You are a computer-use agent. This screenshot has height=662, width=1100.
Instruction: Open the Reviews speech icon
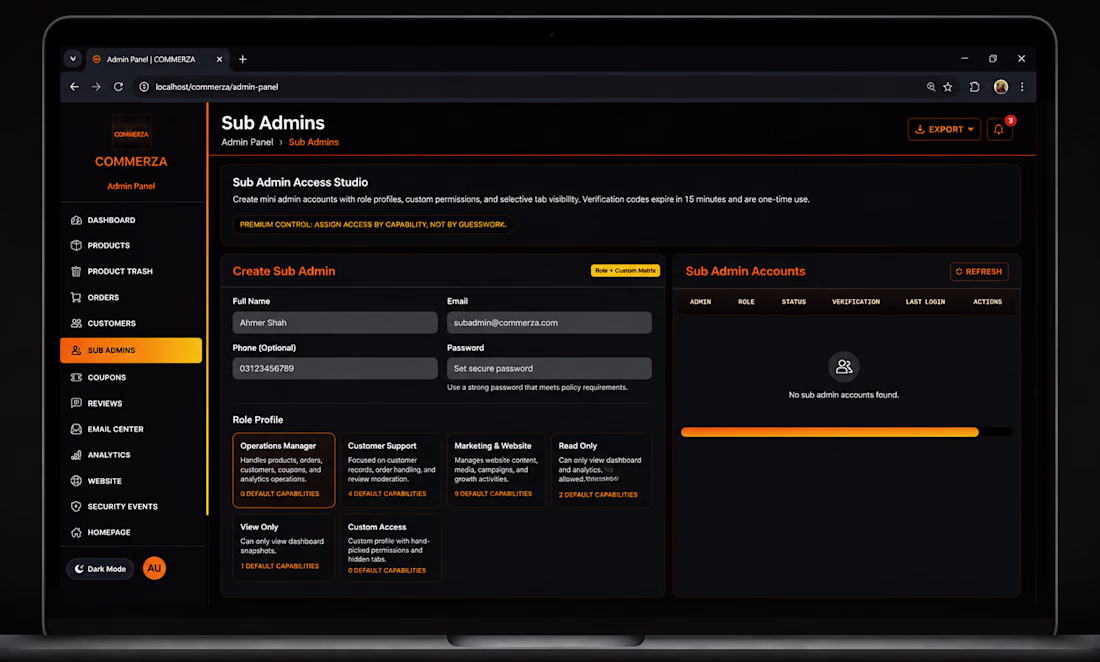point(76,403)
